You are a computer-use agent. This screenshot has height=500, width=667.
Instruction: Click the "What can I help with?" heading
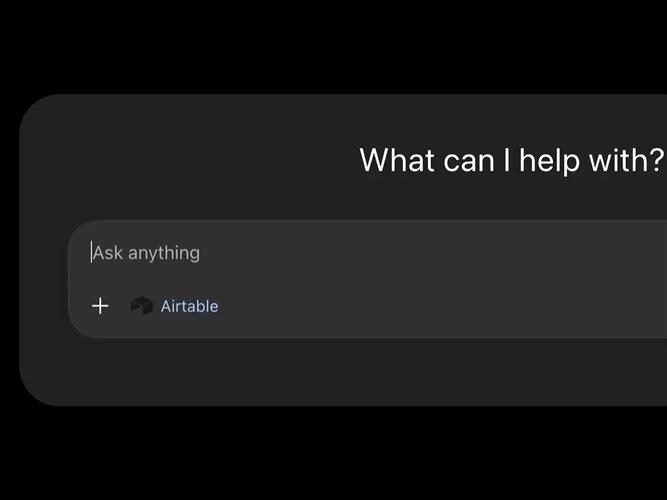coord(512,160)
